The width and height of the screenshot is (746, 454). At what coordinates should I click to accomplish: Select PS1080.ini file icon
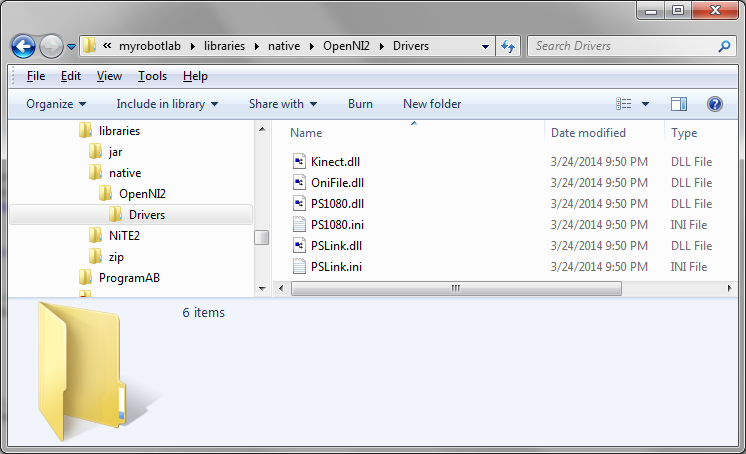299,224
